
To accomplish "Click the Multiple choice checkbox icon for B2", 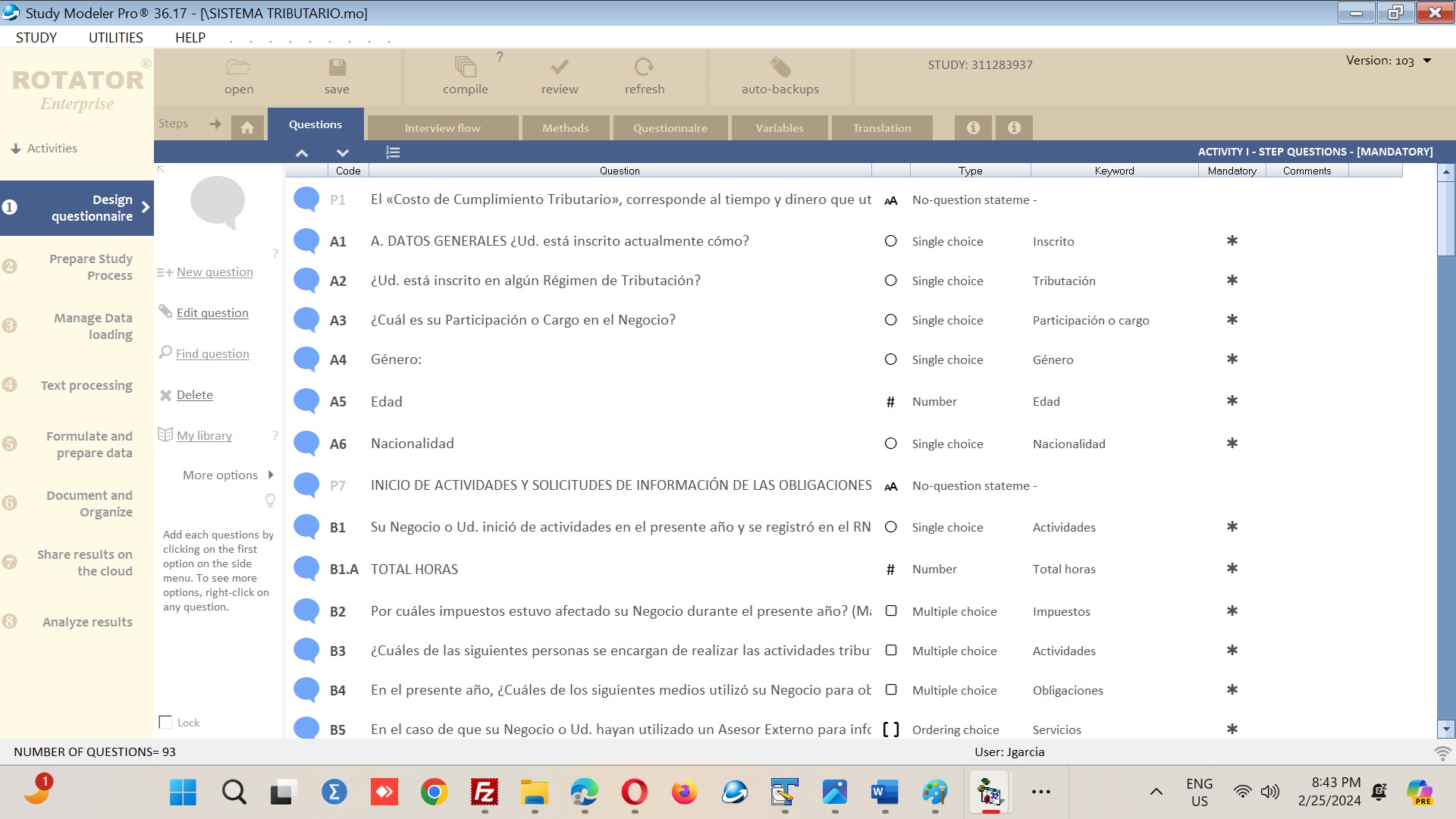I will pos(891,611).
